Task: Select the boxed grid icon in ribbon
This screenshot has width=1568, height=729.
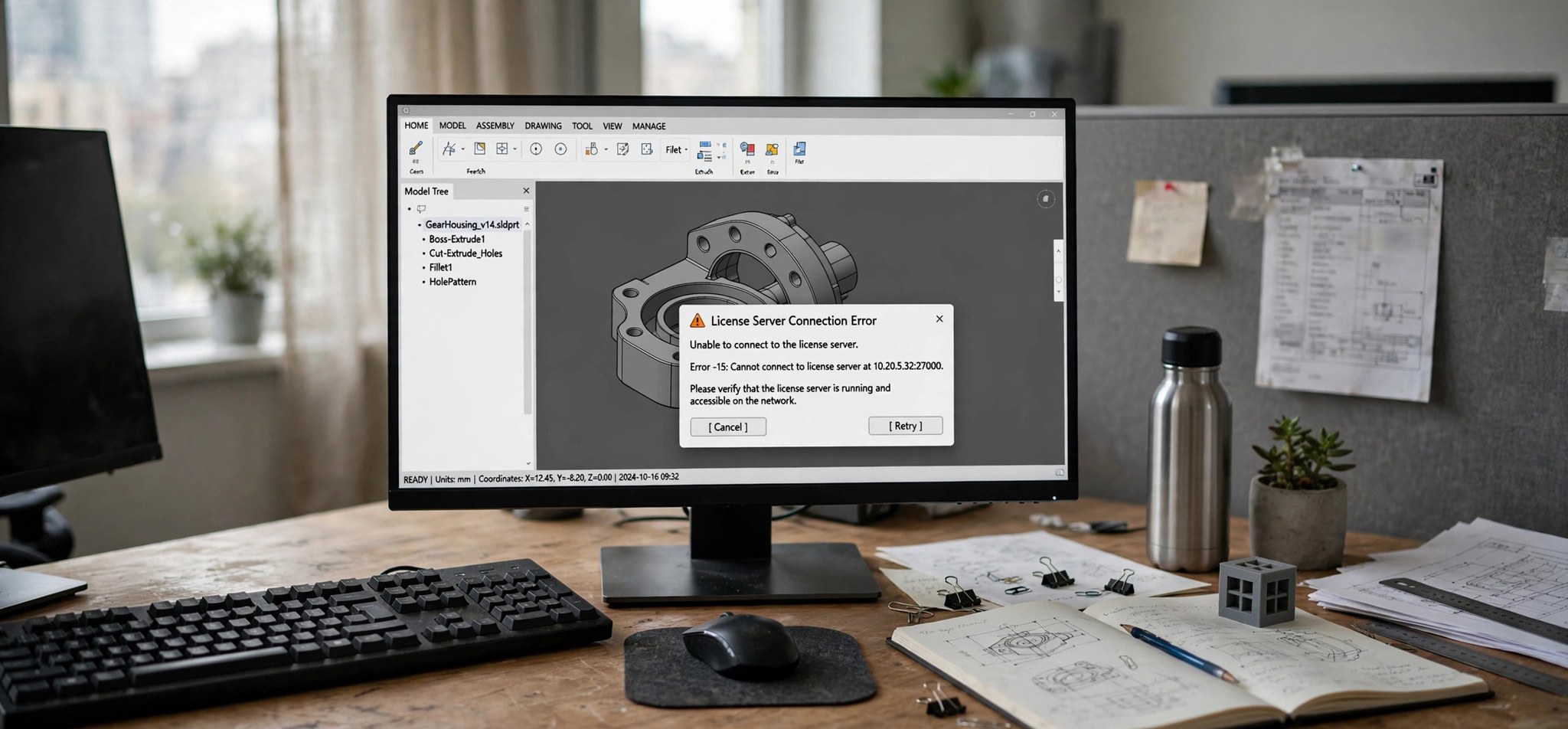Action: pyautogui.click(x=502, y=149)
